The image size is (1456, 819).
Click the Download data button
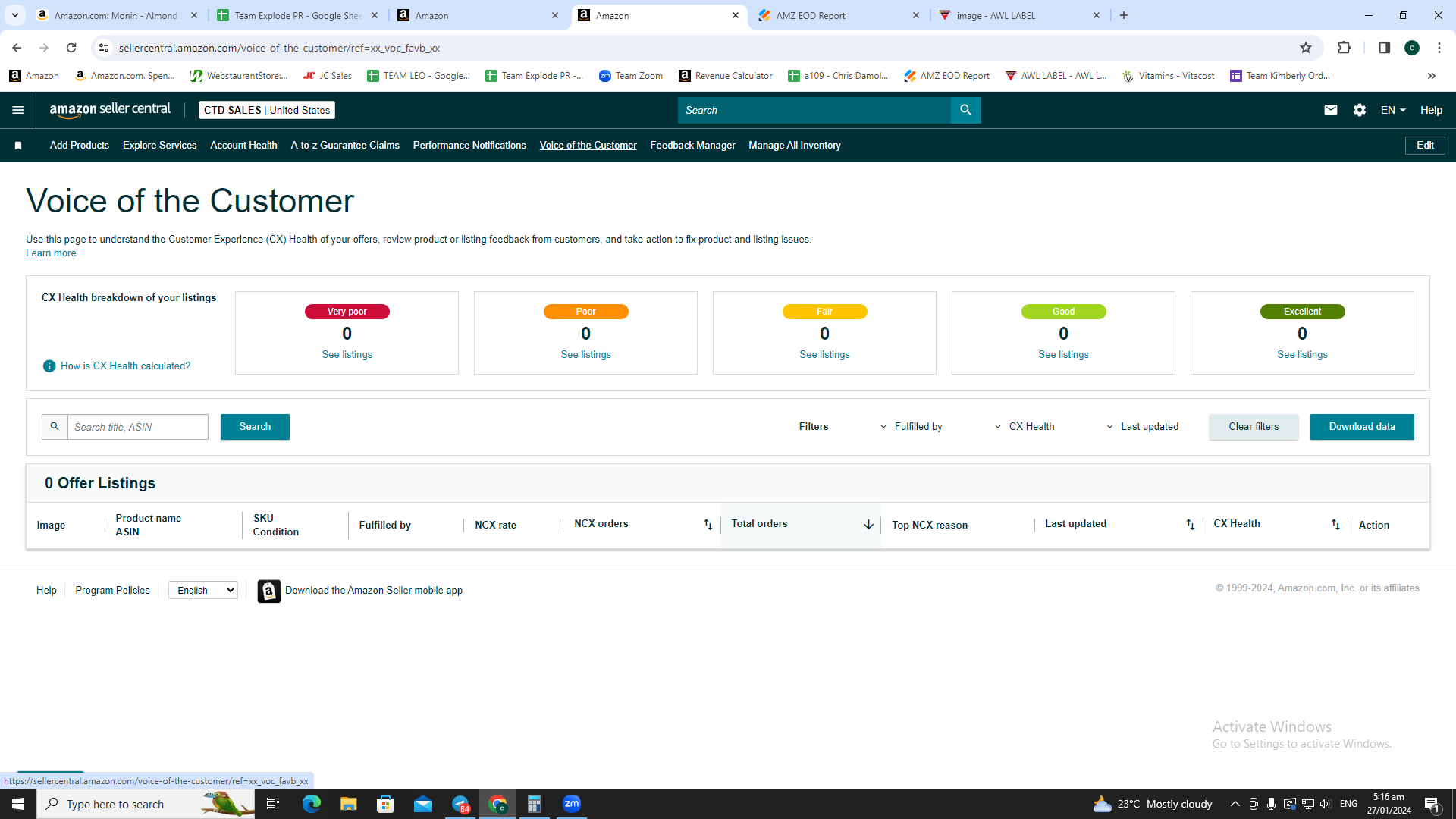(1362, 427)
